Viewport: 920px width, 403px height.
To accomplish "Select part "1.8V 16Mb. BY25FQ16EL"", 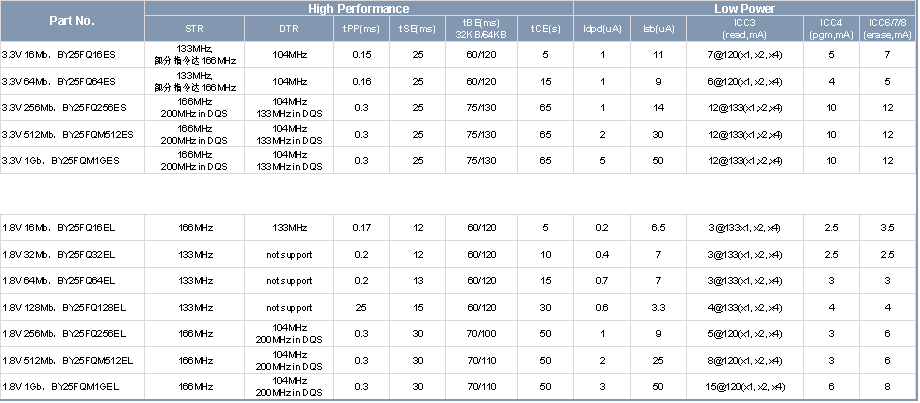I will (x=59, y=228).
